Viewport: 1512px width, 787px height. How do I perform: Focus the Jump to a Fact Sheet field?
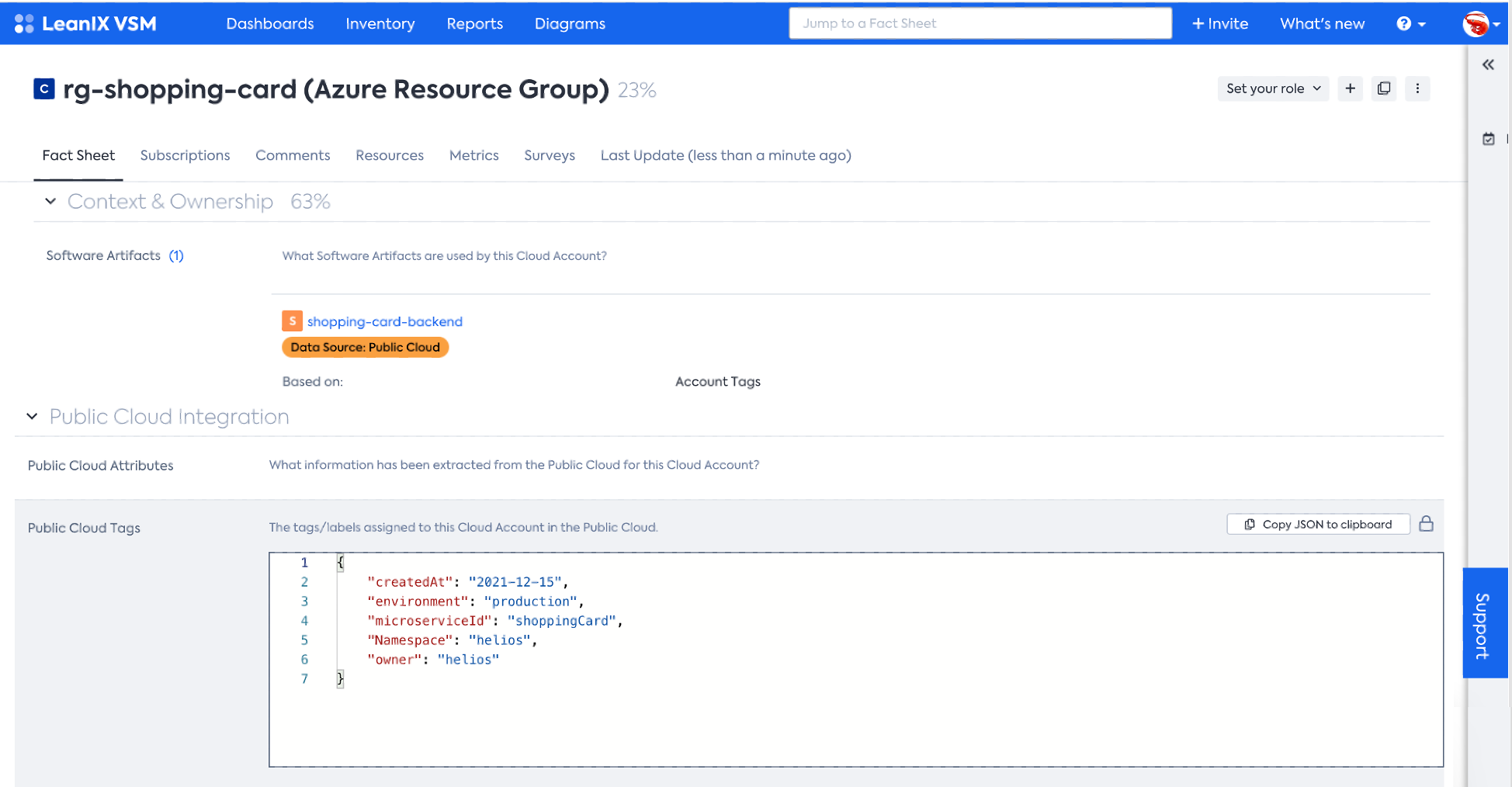click(980, 23)
